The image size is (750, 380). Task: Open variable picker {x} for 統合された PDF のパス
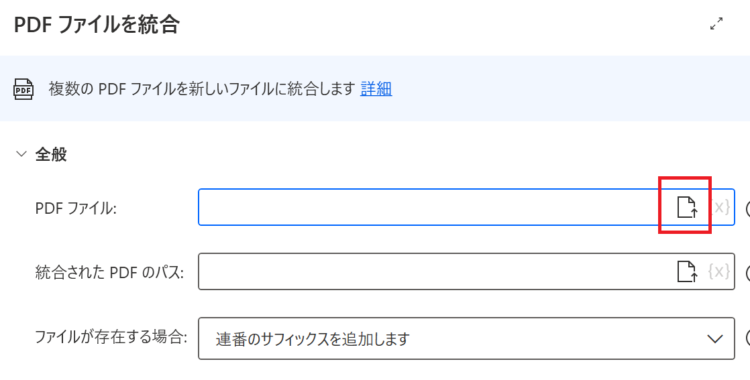point(718,271)
